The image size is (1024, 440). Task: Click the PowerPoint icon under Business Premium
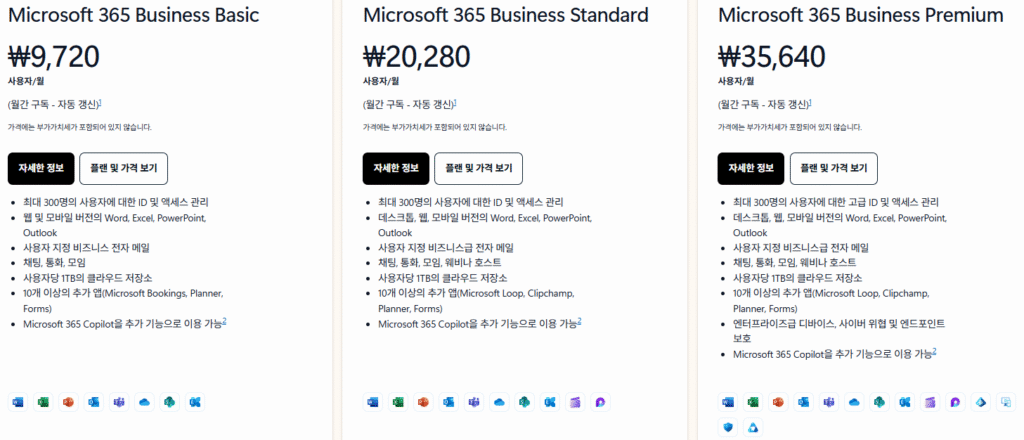point(777,401)
